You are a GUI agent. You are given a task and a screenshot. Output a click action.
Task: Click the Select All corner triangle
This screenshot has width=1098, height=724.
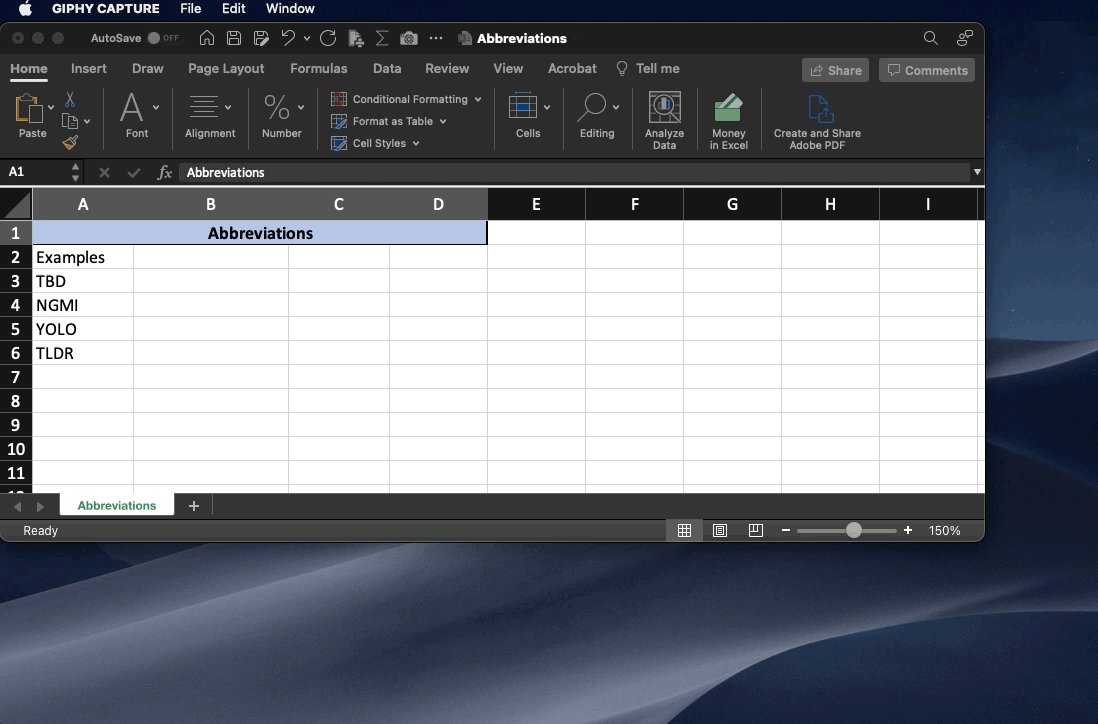(x=16, y=204)
